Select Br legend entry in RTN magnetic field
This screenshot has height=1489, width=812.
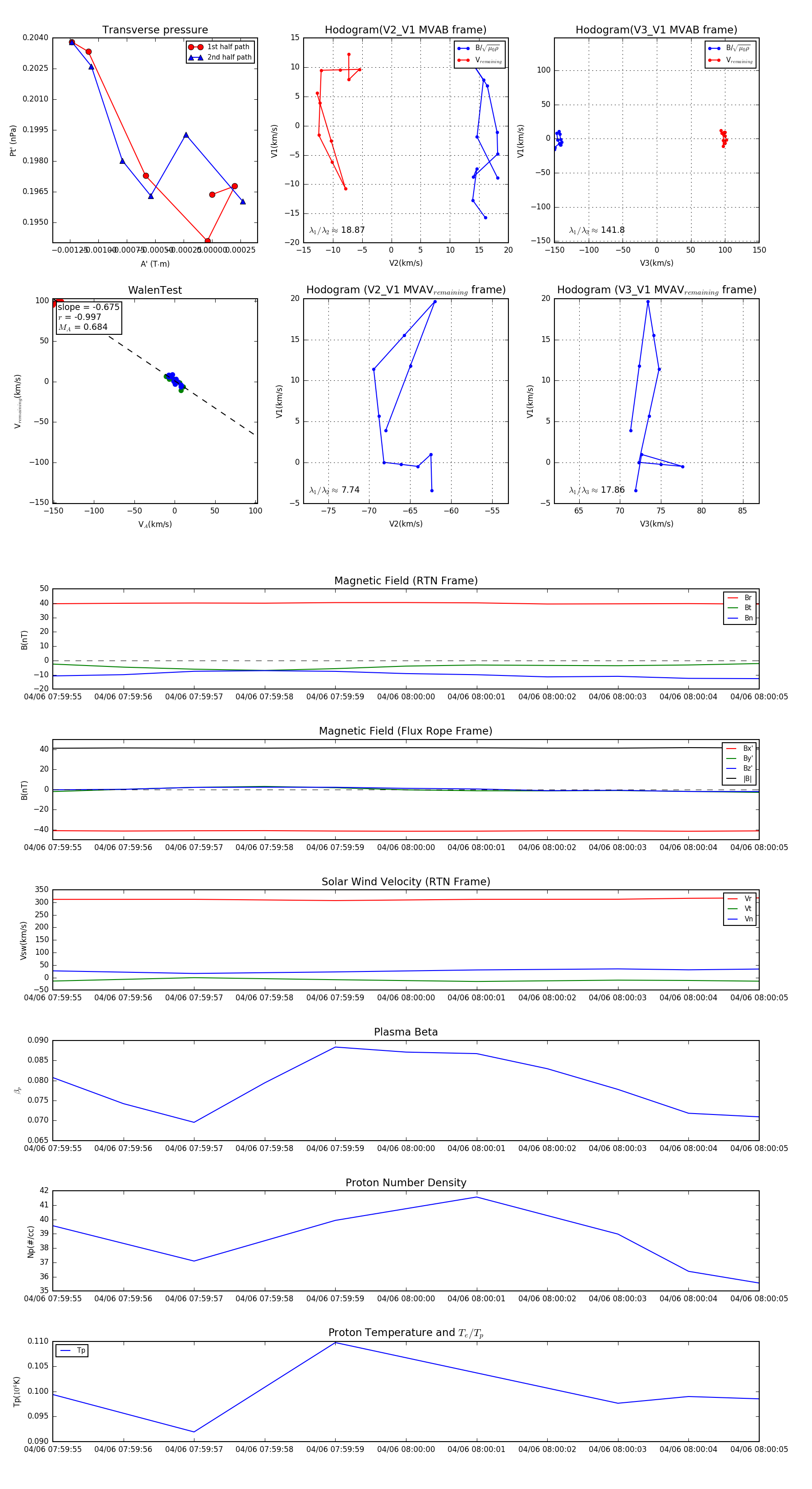[x=740, y=598]
